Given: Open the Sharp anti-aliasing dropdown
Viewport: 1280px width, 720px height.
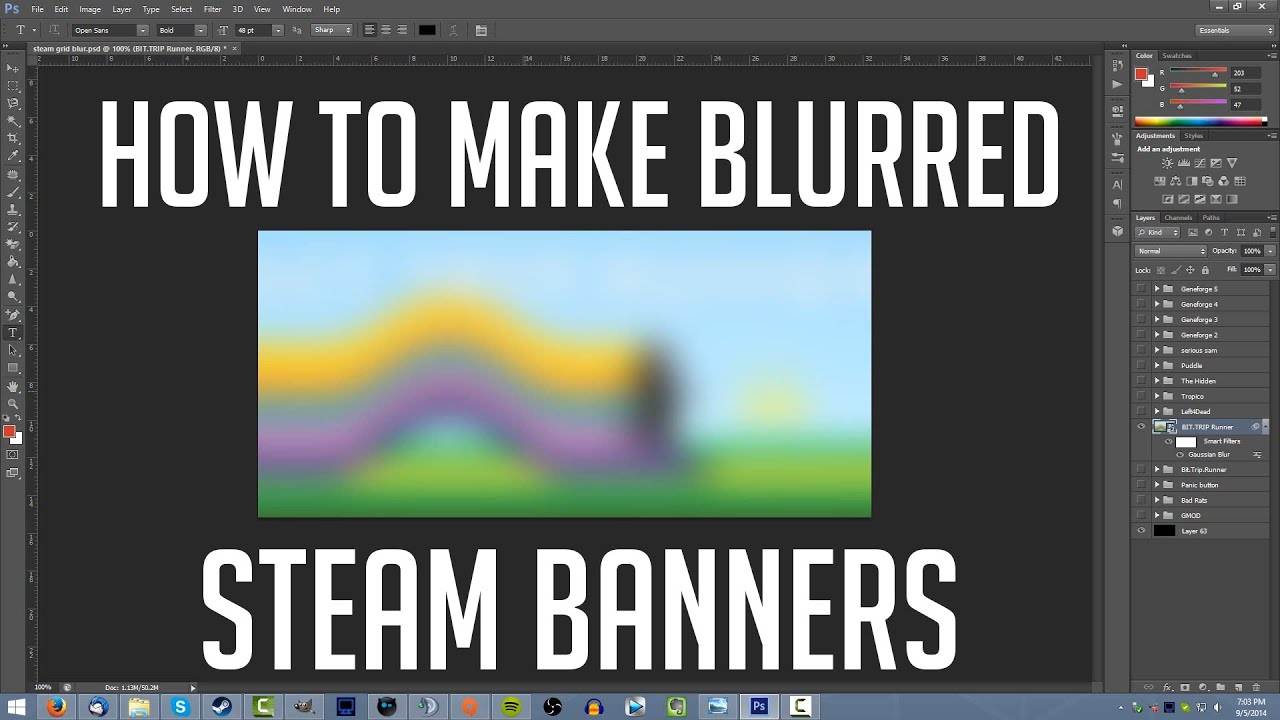Looking at the screenshot, I should (x=332, y=30).
